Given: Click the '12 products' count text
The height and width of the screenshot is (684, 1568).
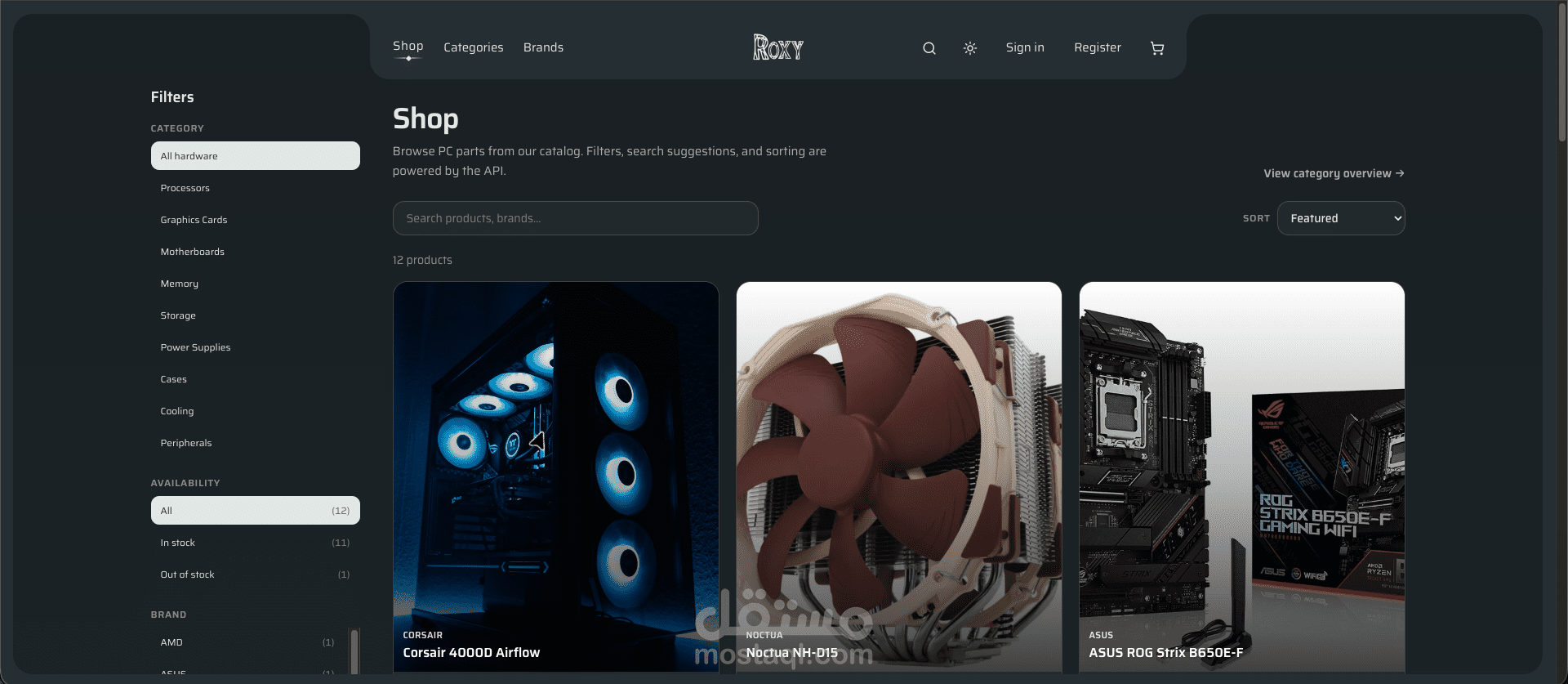Looking at the screenshot, I should click(422, 260).
